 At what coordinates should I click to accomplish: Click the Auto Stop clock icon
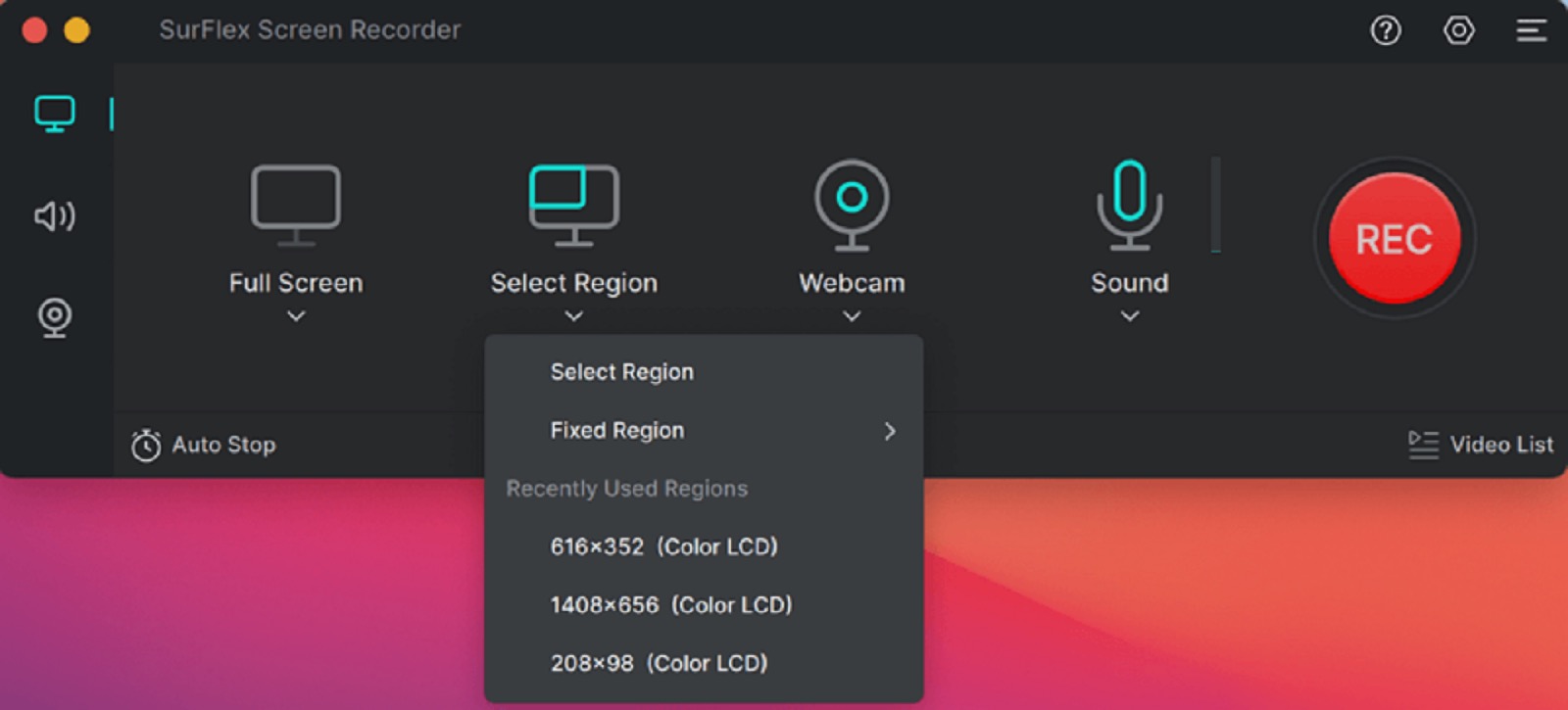(x=146, y=445)
